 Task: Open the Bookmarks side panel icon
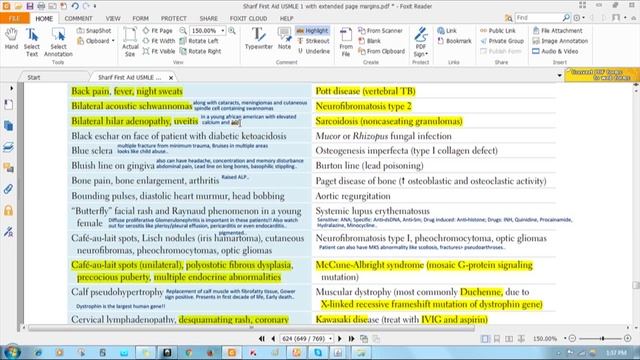click(8, 105)
